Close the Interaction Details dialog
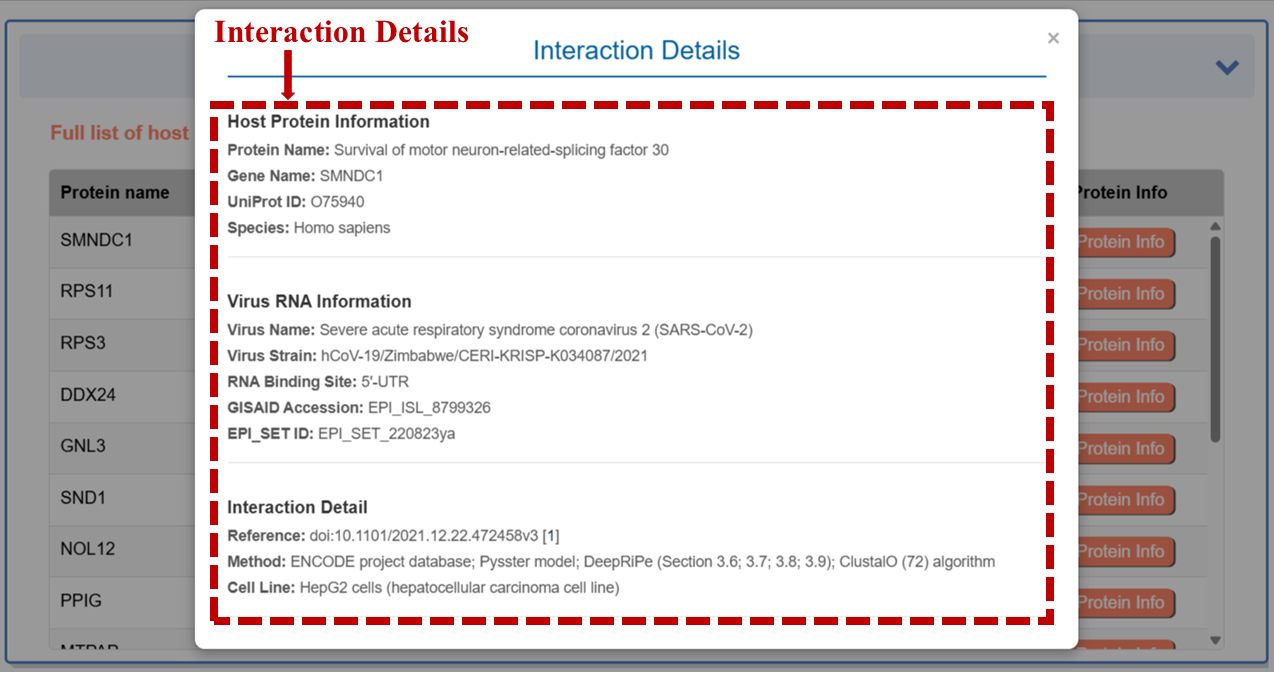This screenshot has height=673, width=1274. [x=1052, y=39]
